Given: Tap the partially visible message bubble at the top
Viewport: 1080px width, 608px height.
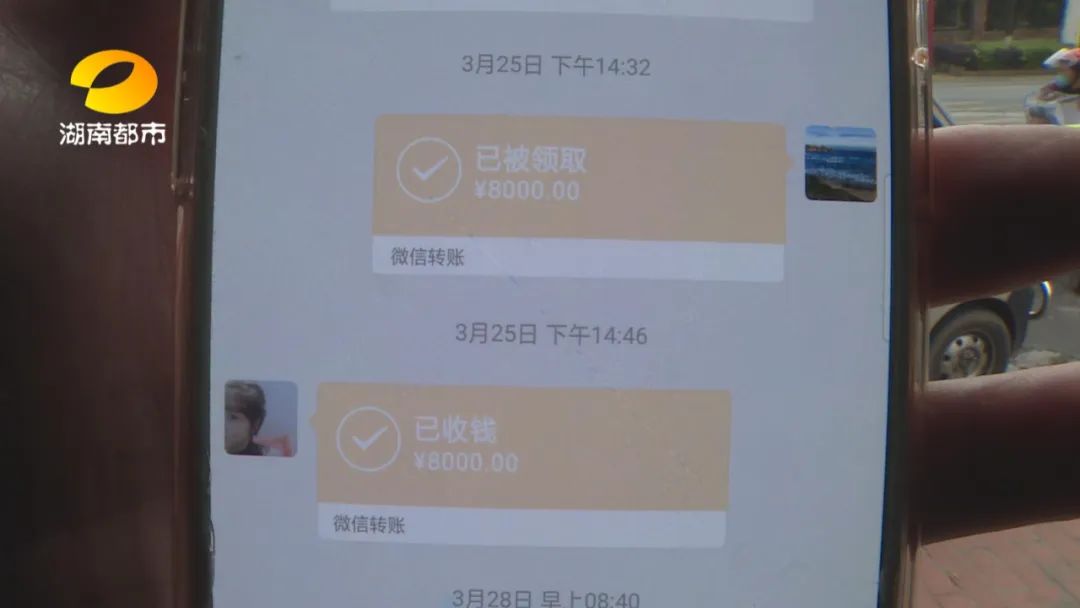Looking at the screenshot, I should (x=572, y=8).
